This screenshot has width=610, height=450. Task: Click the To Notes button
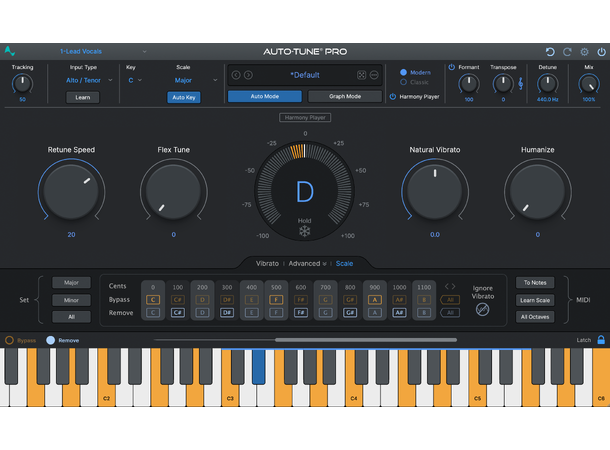pyautogui.click(x=535, y=282)
